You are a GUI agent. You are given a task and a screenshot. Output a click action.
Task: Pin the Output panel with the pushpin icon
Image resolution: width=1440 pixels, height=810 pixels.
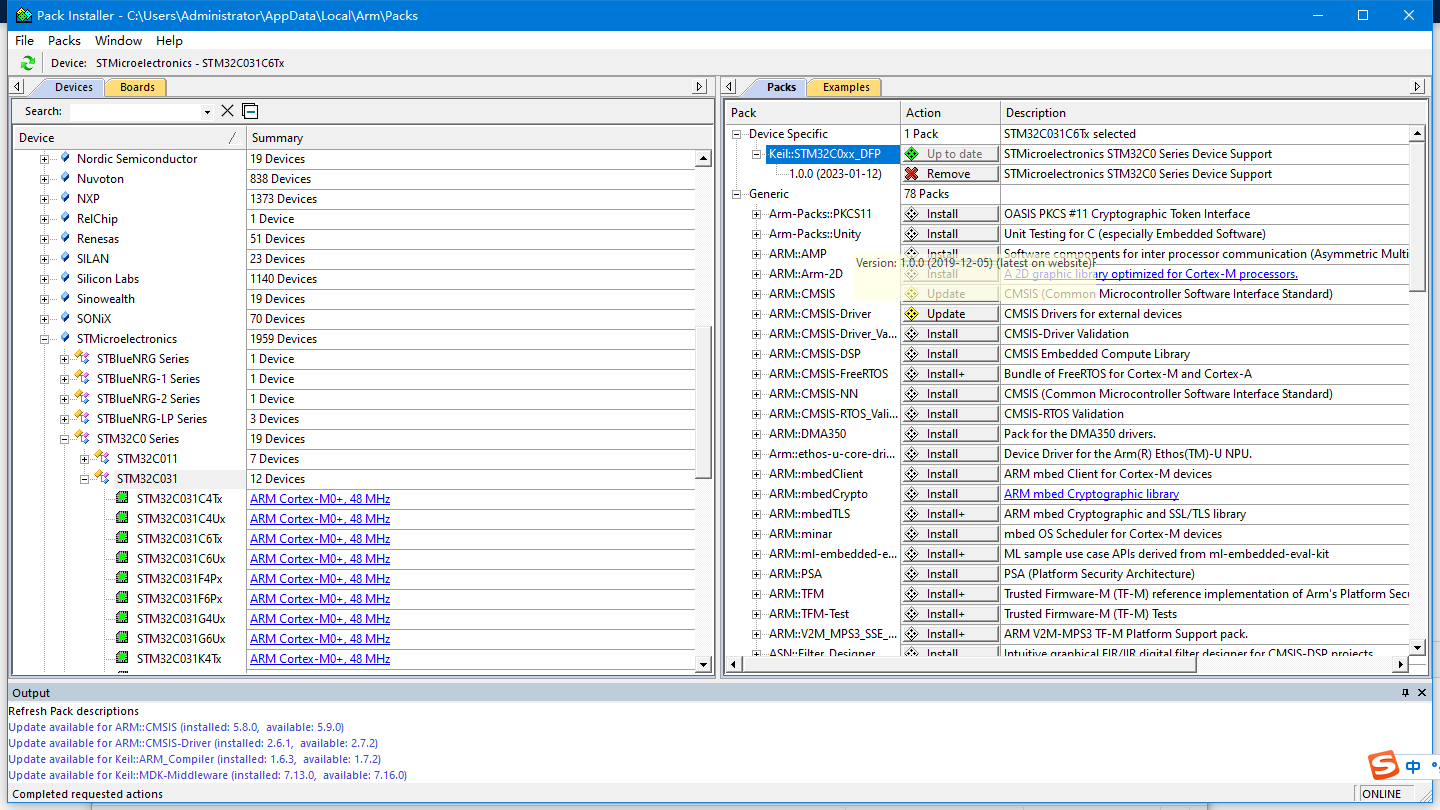click(x=1405, y=693)
